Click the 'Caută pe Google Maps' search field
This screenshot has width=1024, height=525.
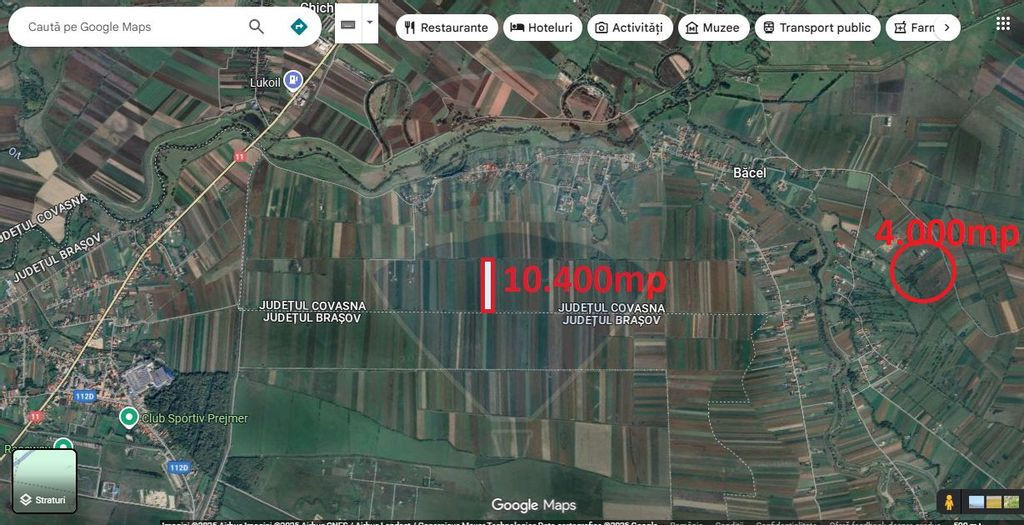(x=131, y=27)
